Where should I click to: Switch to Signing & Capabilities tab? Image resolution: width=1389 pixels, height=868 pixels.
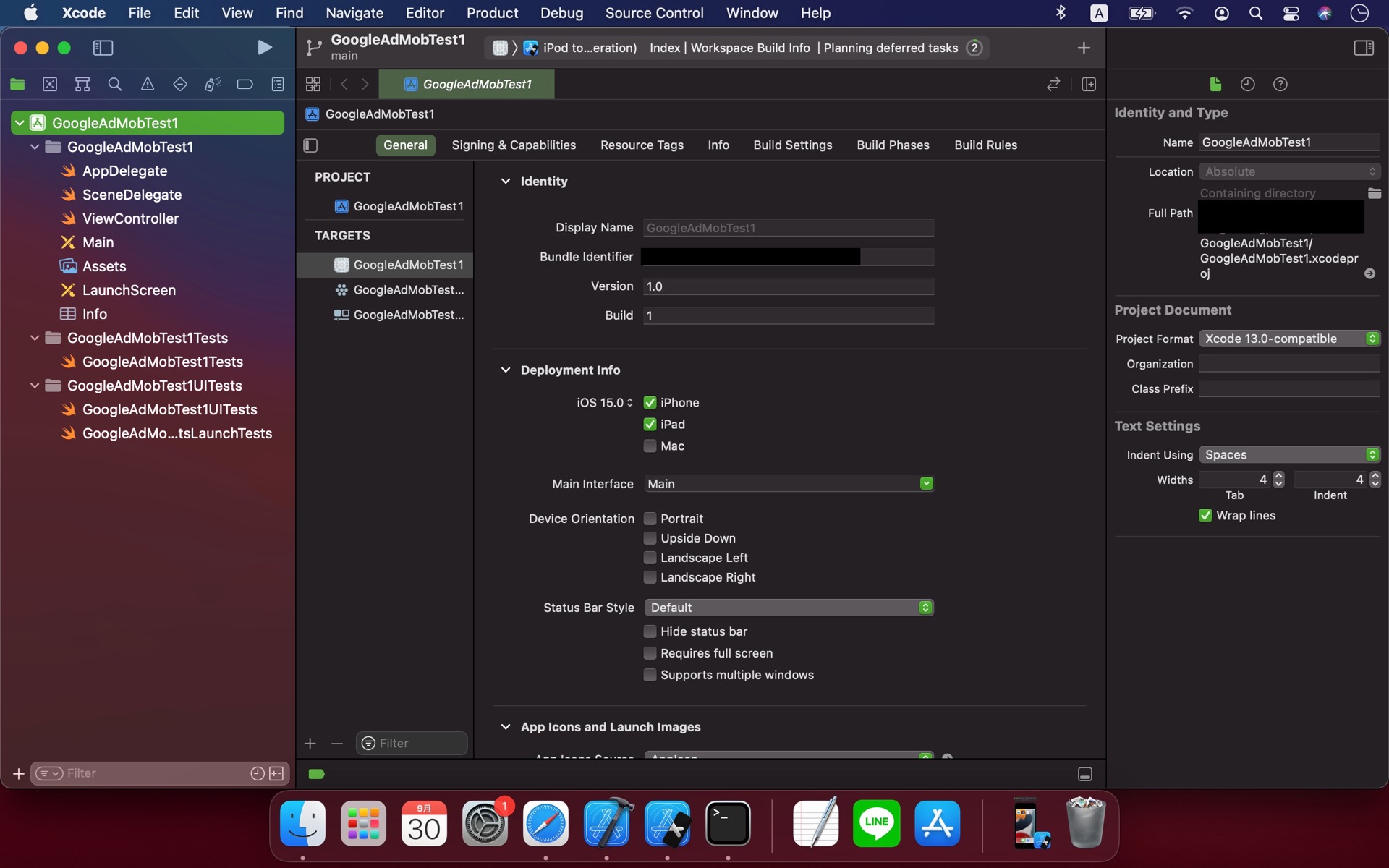pos(514,145)
